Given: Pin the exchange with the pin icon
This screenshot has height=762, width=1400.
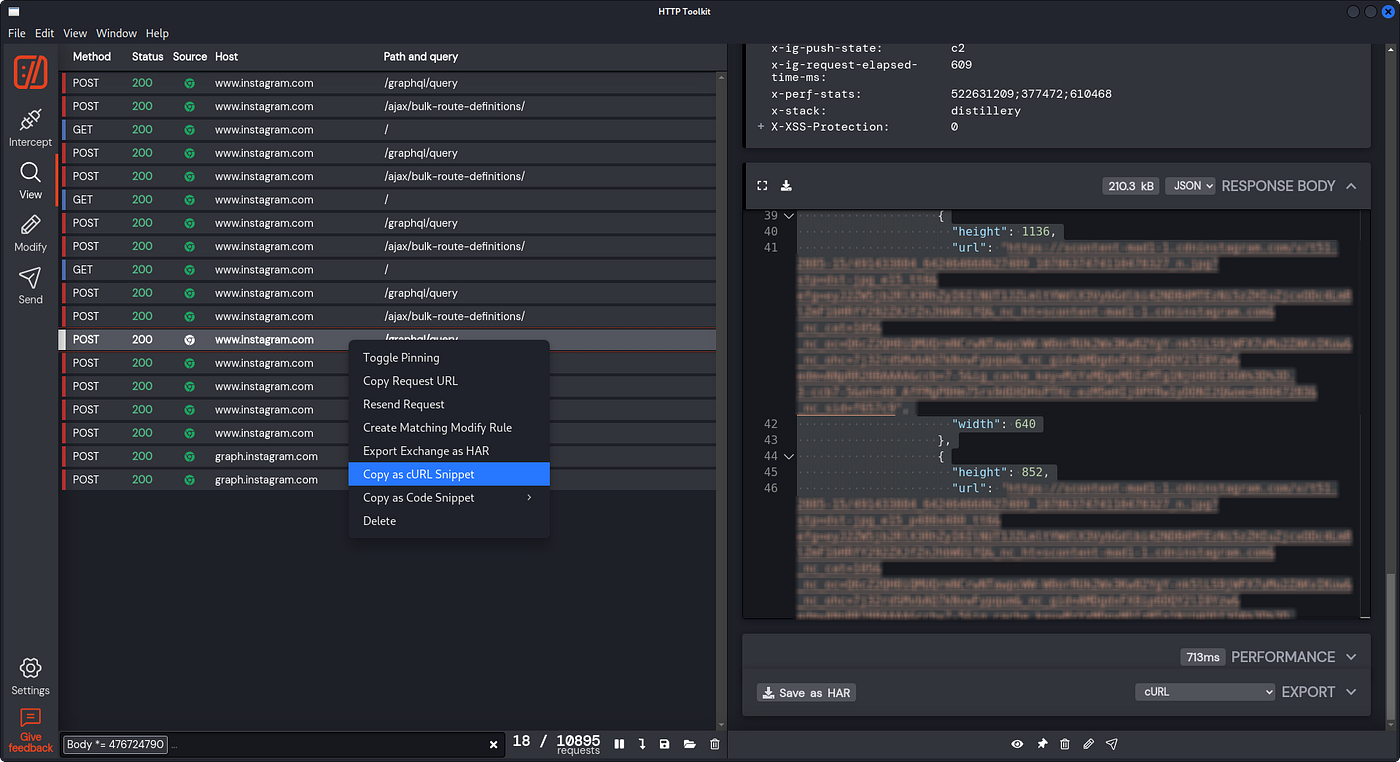Looking at the screenshot, I should tap(1042, 744).
